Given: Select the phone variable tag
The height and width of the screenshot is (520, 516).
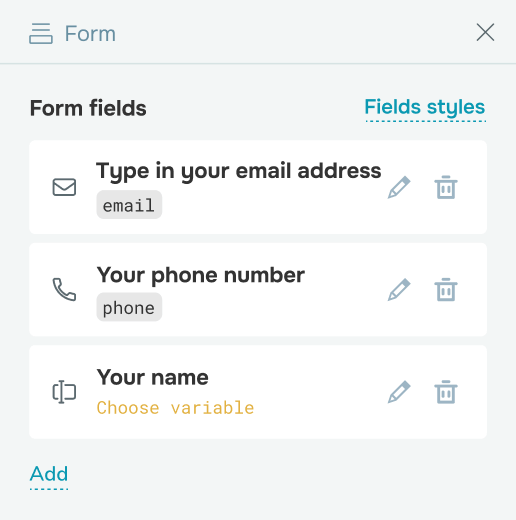Looking at the screenshot, I should tap(129, 307).
